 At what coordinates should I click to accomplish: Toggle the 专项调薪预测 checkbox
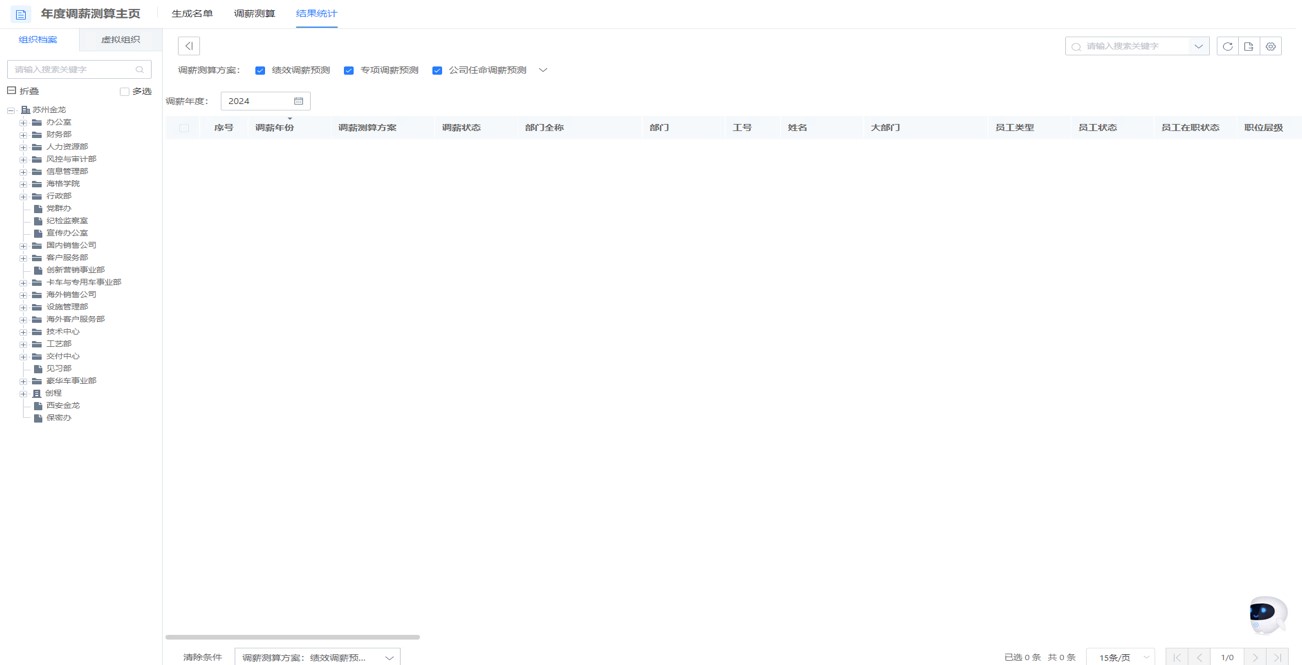click(349, 71)
